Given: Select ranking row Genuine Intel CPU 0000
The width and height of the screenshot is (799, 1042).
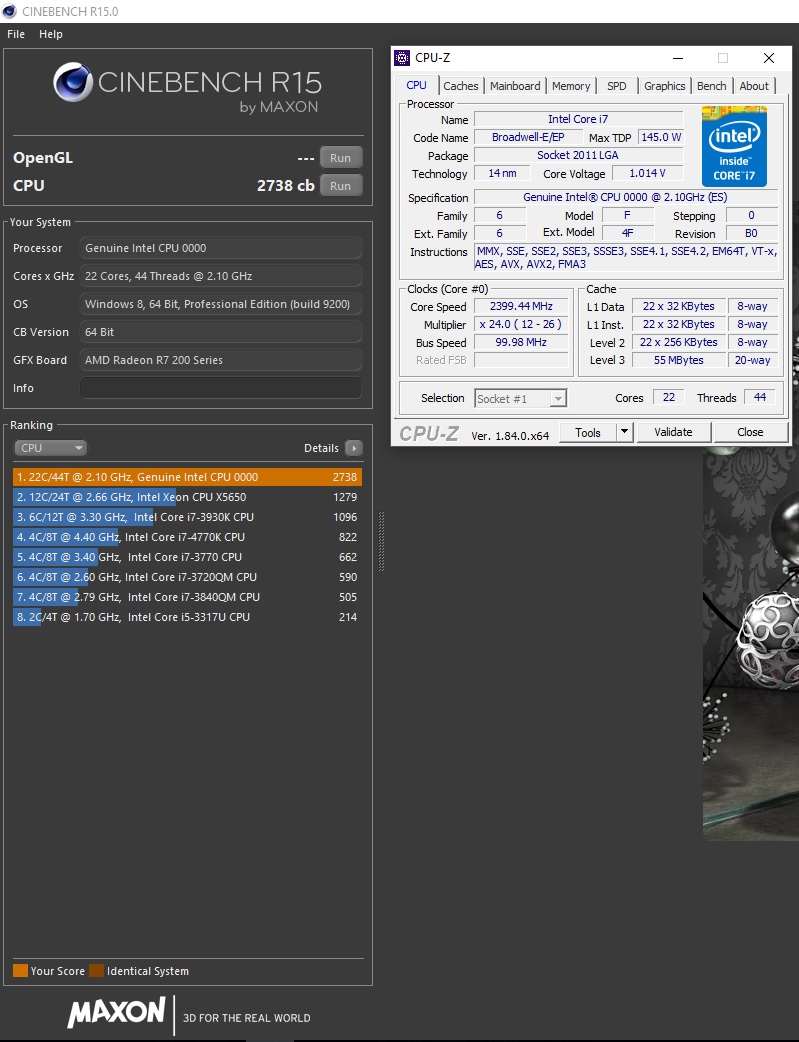Looking at the screenshot, I should tap(187, 477).
